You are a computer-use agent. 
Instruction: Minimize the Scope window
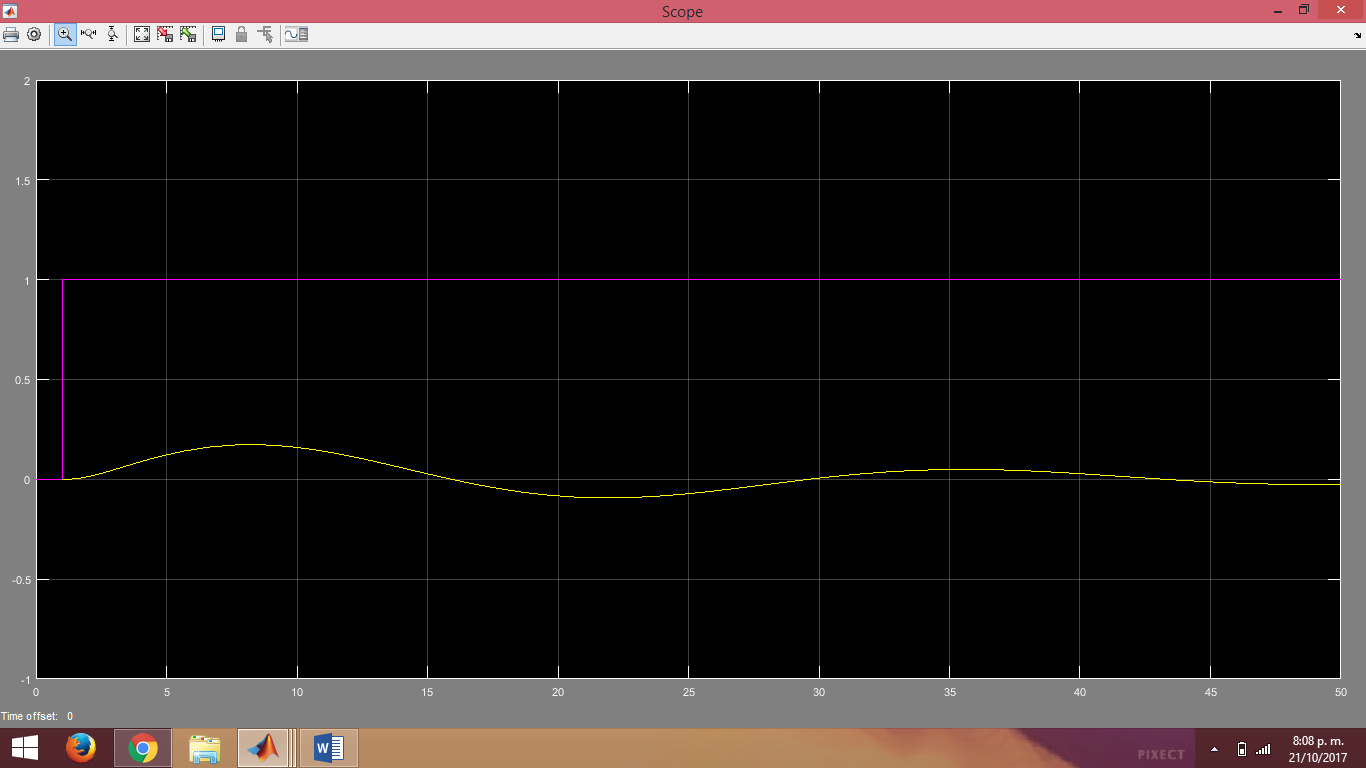1278,10
